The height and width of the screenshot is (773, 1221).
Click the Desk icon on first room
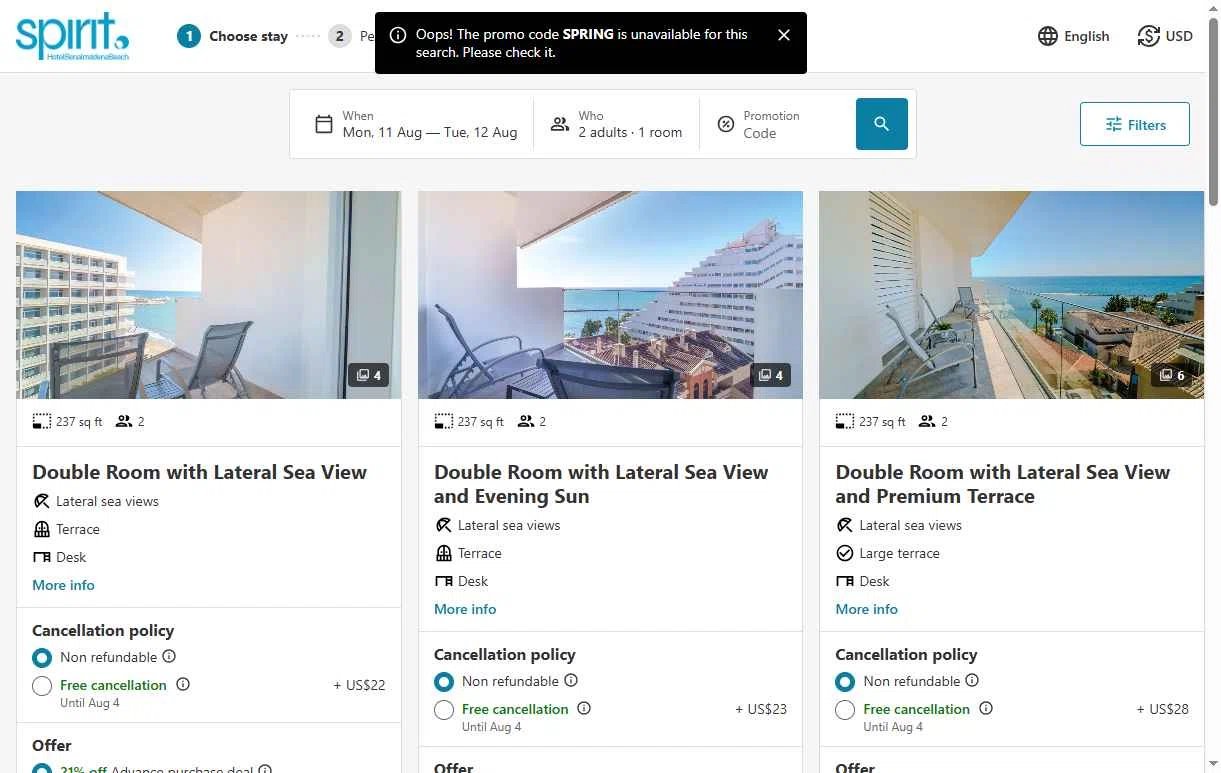[x=41, y=557]
